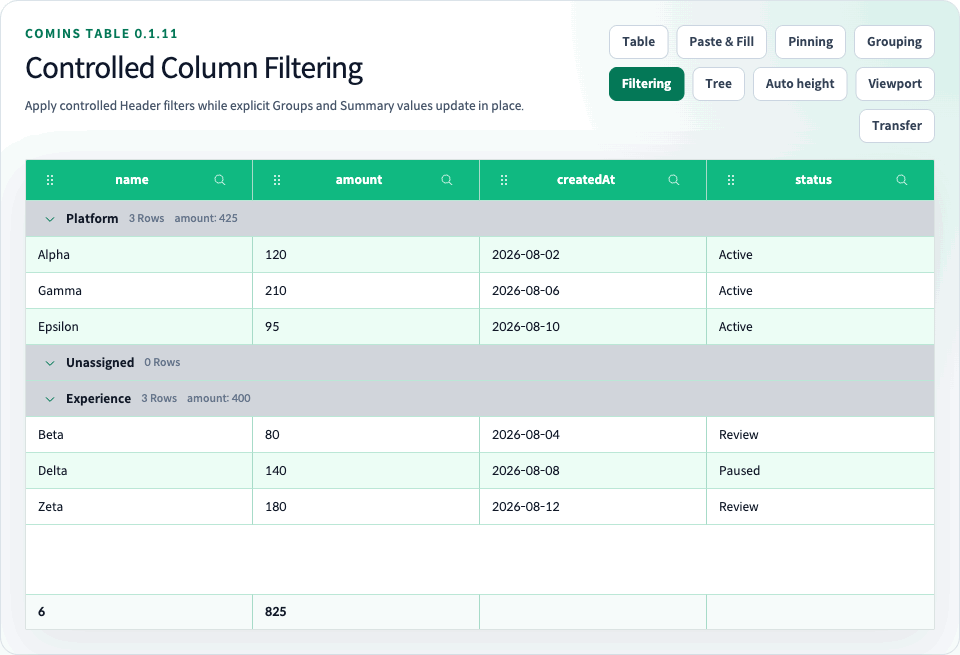
Task: Go to the Transfer tab
Action: click(x=896, y=125)
